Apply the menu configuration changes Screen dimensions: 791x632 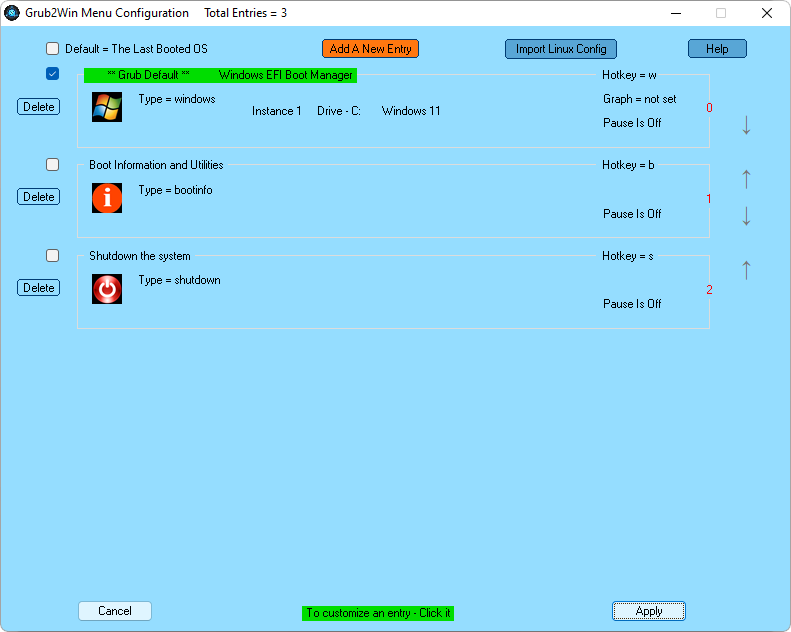tap(649, 611)
